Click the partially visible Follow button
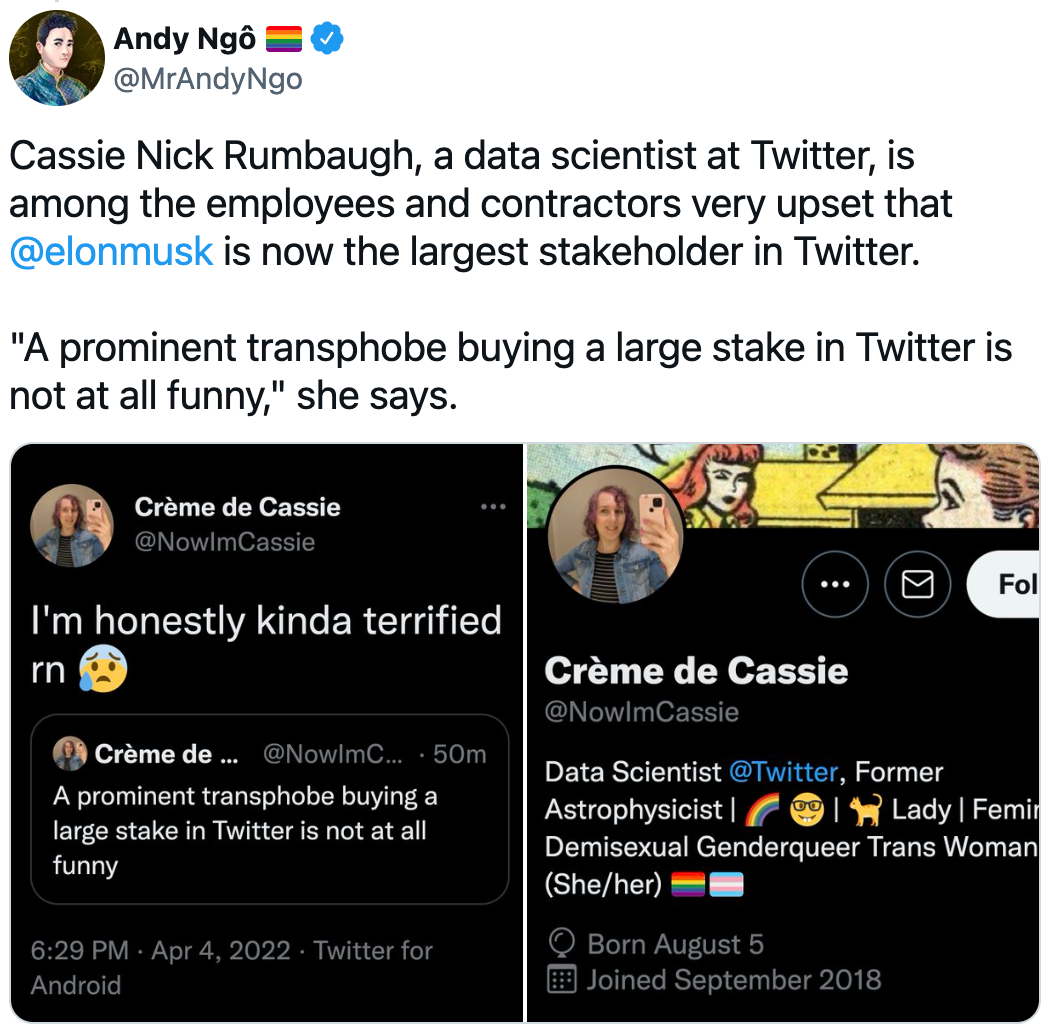 pyautogui.click(x=1004, y=584)
